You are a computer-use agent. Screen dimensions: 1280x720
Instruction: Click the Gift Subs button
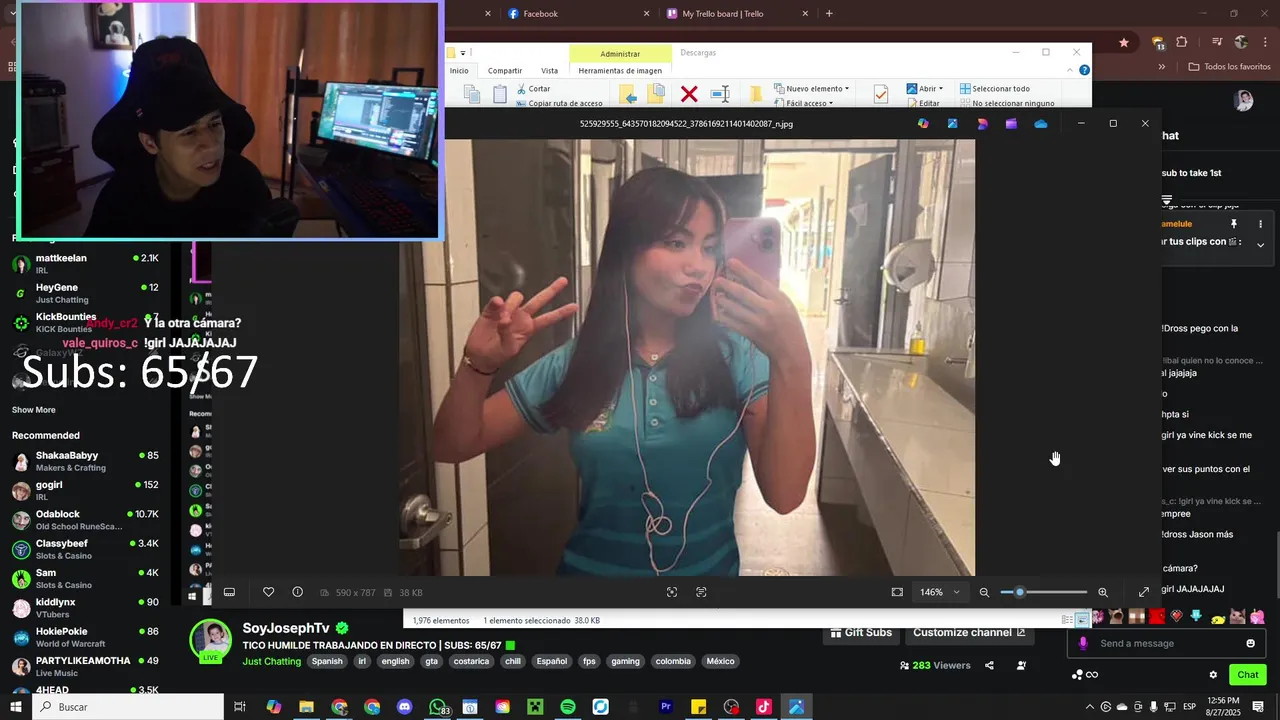pos(860,632)
